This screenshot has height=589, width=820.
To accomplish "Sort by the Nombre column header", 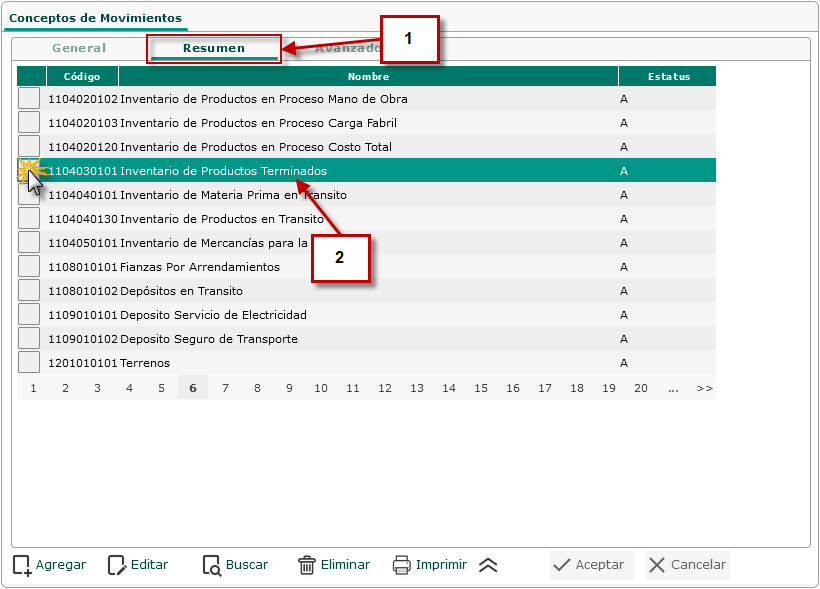I will (368, 76).
